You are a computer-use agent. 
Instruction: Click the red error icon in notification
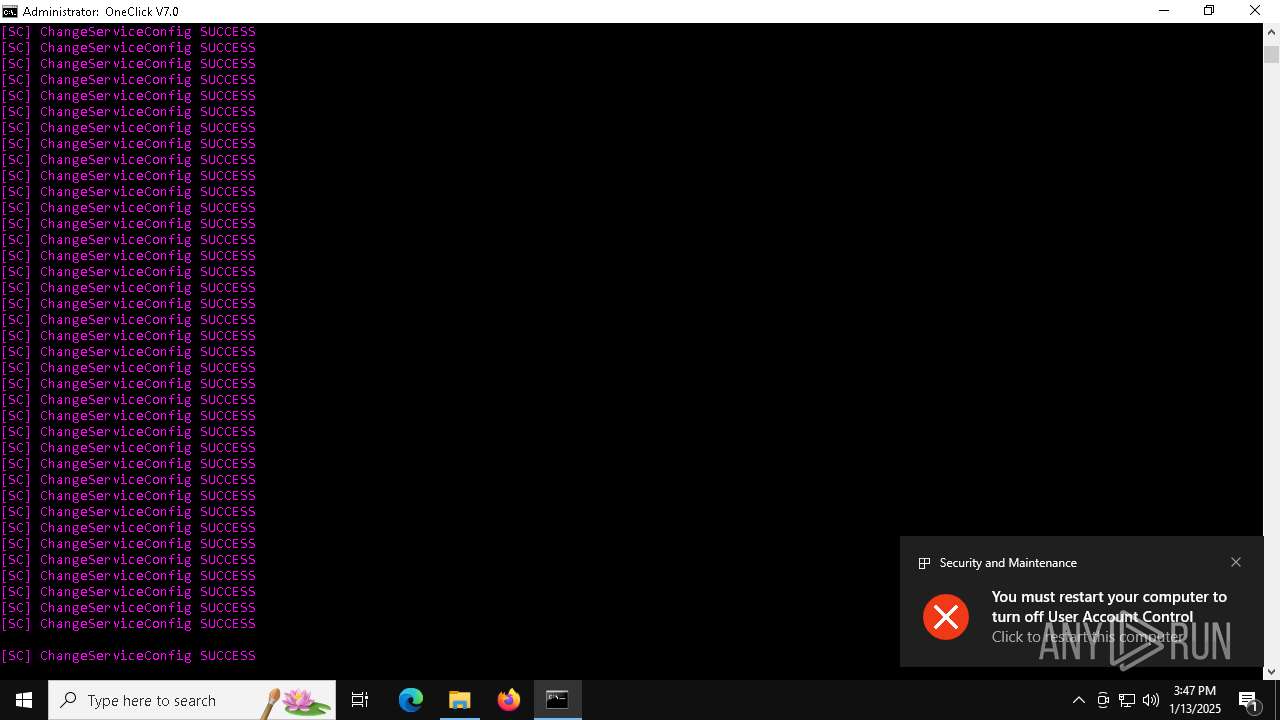click(x=945, y=616)
